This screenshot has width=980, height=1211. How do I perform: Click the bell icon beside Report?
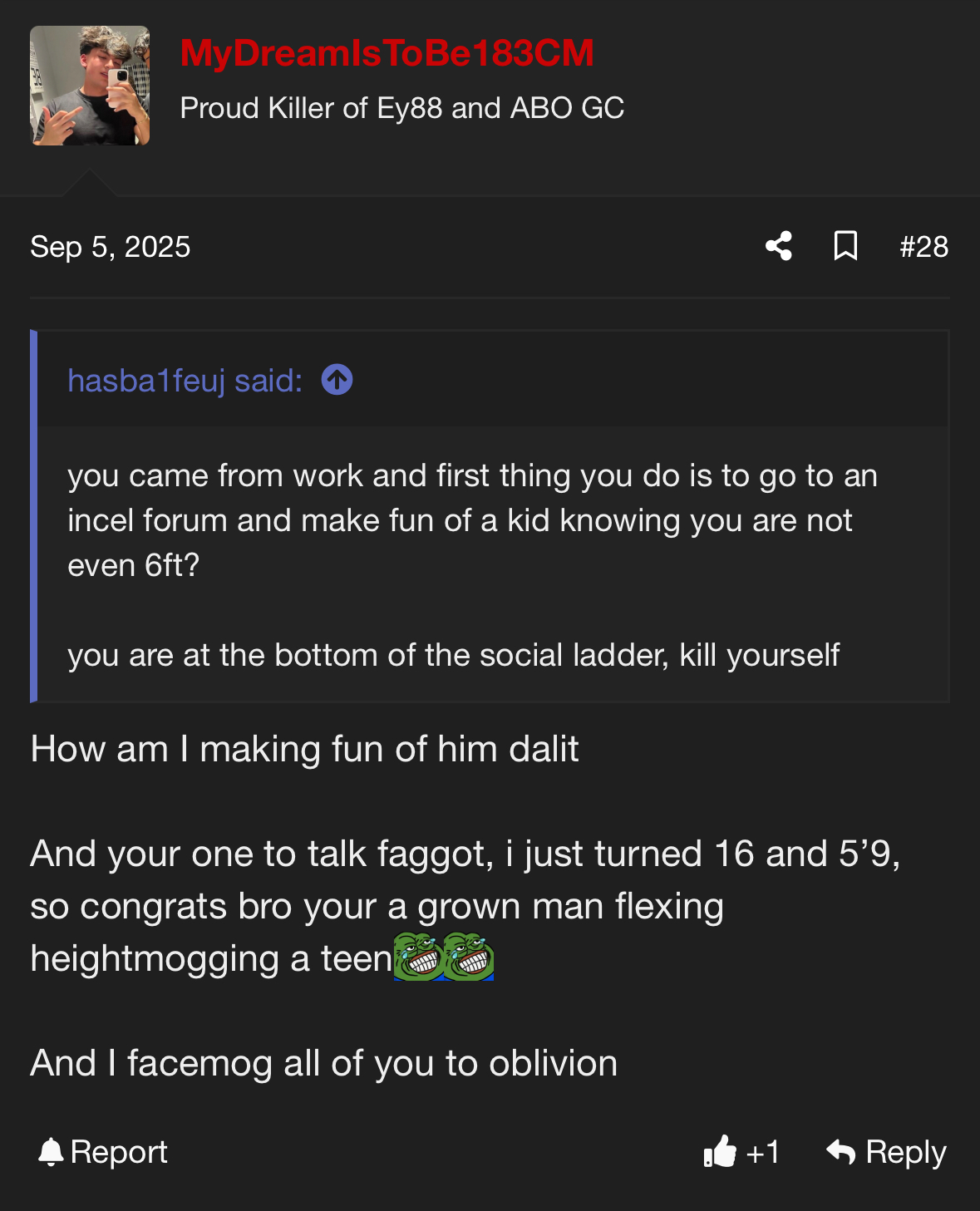point(51,1152)
